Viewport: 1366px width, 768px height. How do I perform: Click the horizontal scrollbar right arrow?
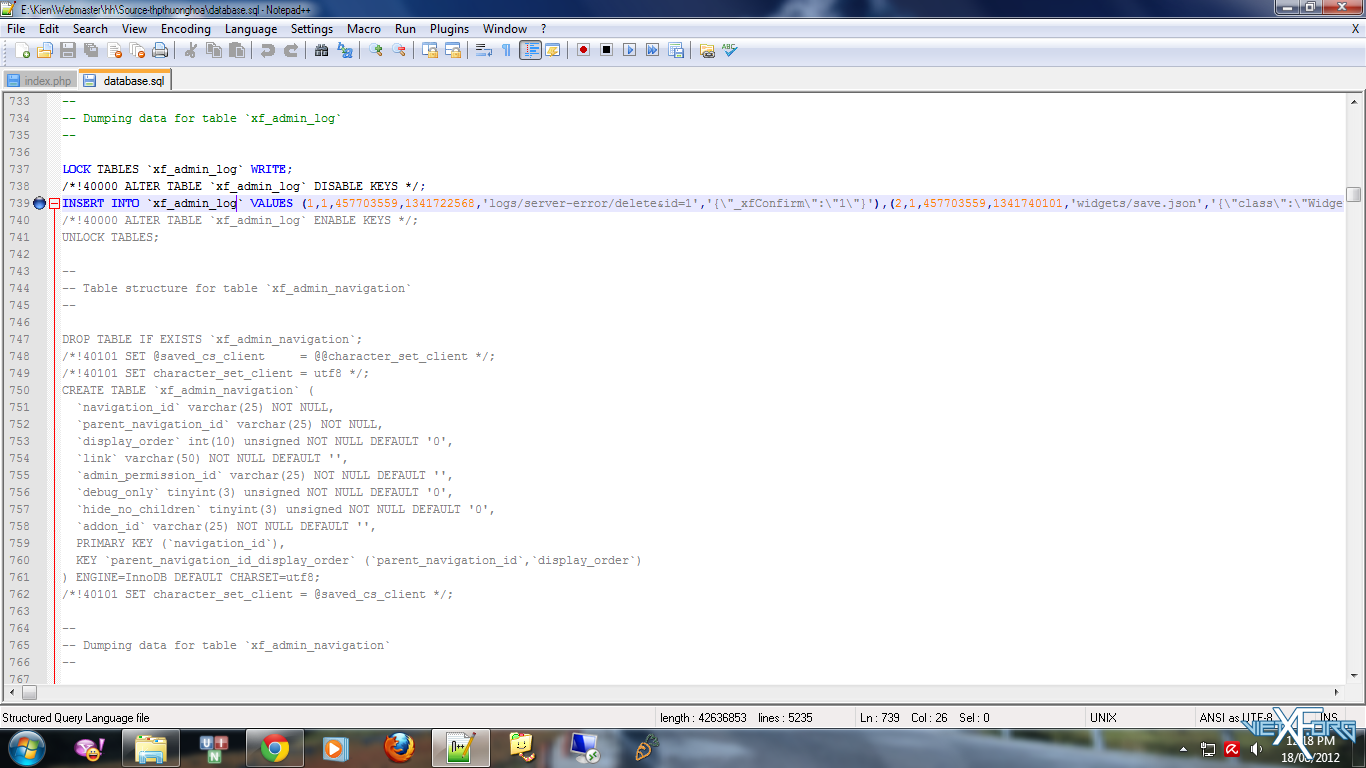click(x=1337, y=692)
